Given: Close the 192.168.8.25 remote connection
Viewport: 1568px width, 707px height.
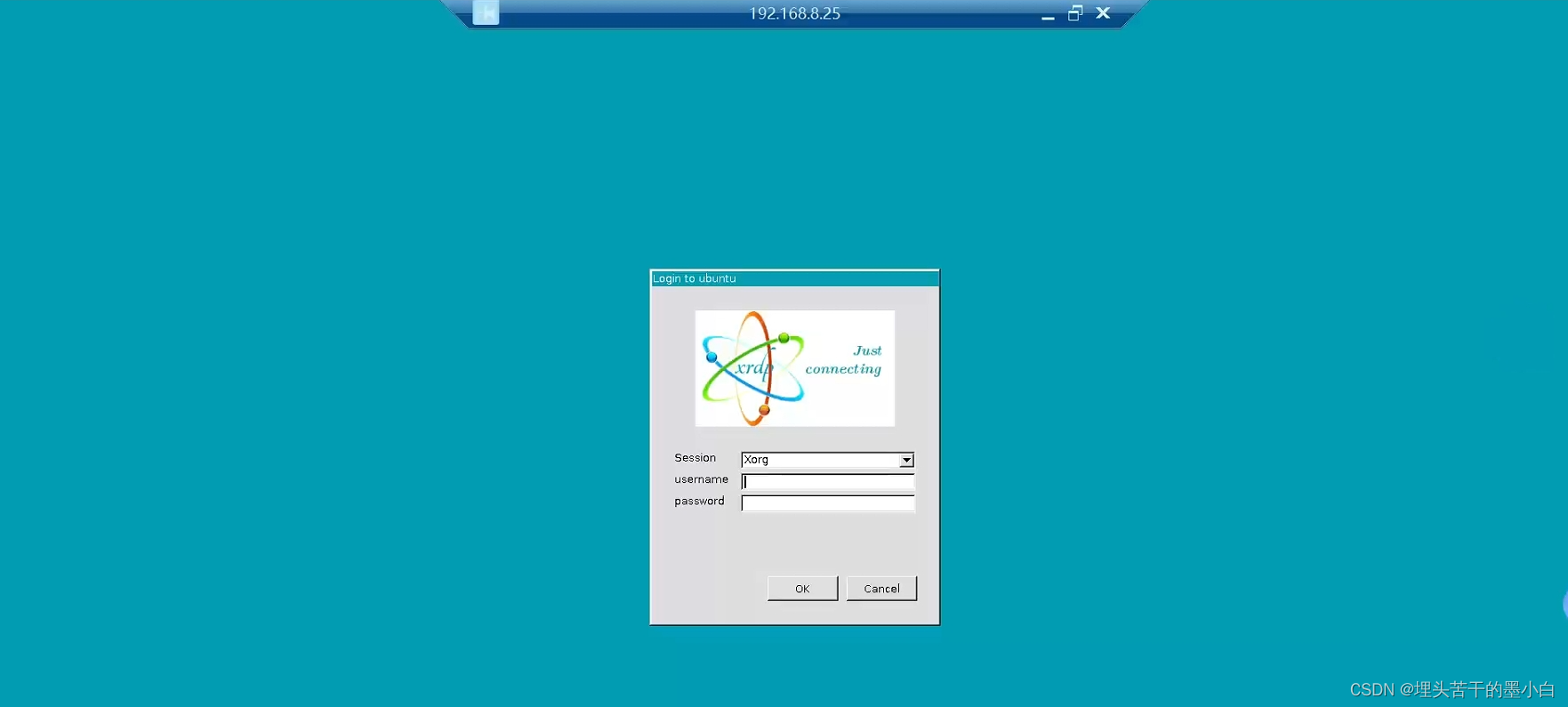Looking at the screenshot, I should 1103,13.
